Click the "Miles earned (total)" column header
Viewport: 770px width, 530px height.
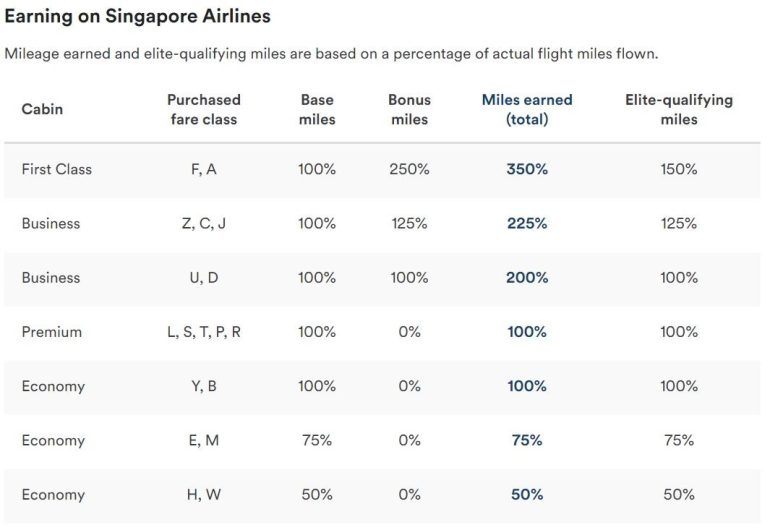click(527, 109)
